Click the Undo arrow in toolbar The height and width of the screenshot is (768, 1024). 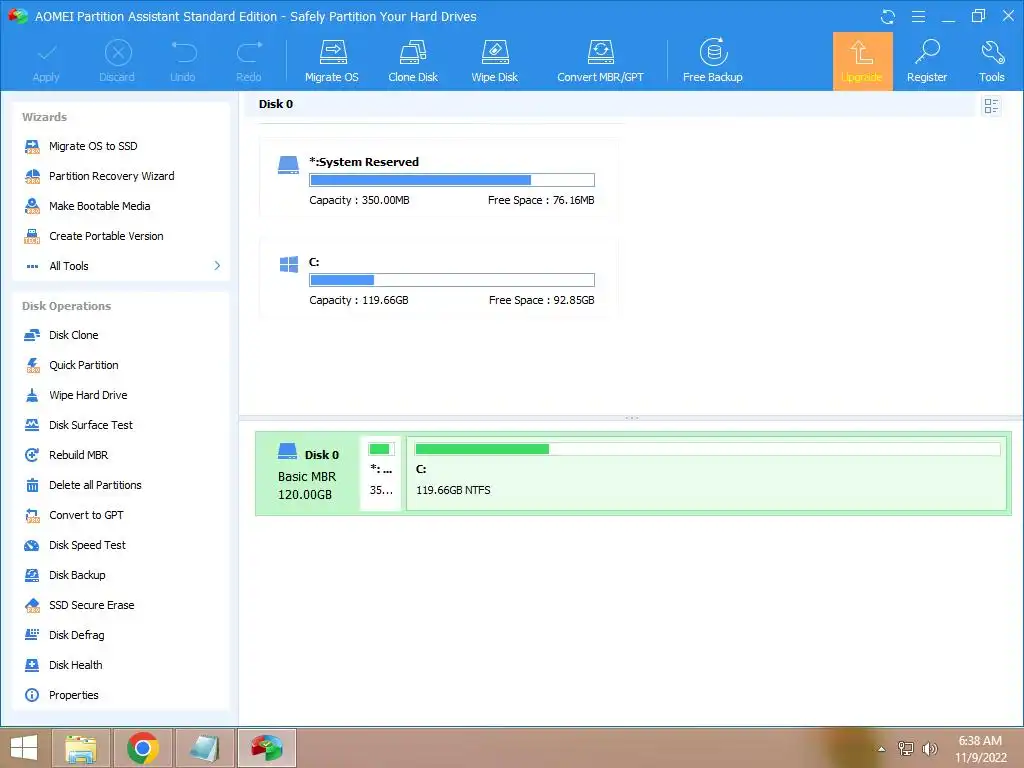tap(183, 61)
